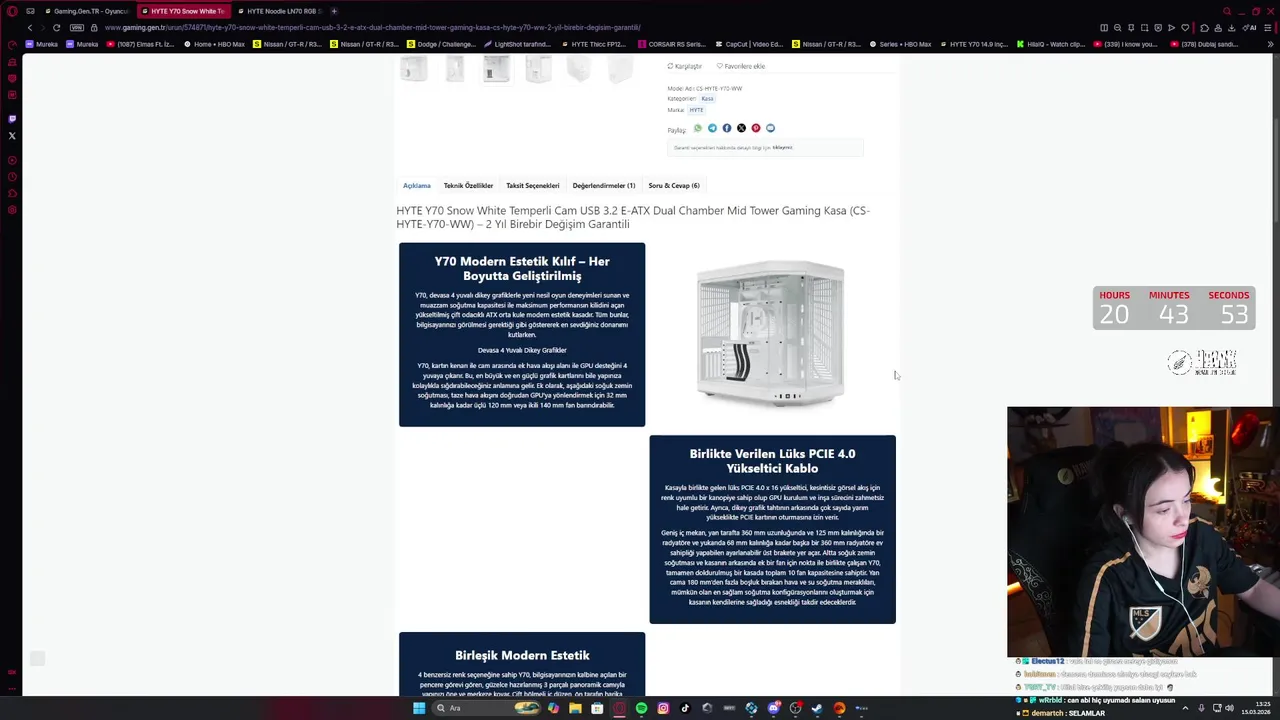Open a new browser tab
This screenshot has width=1280, height=720.
pos(334,11)
